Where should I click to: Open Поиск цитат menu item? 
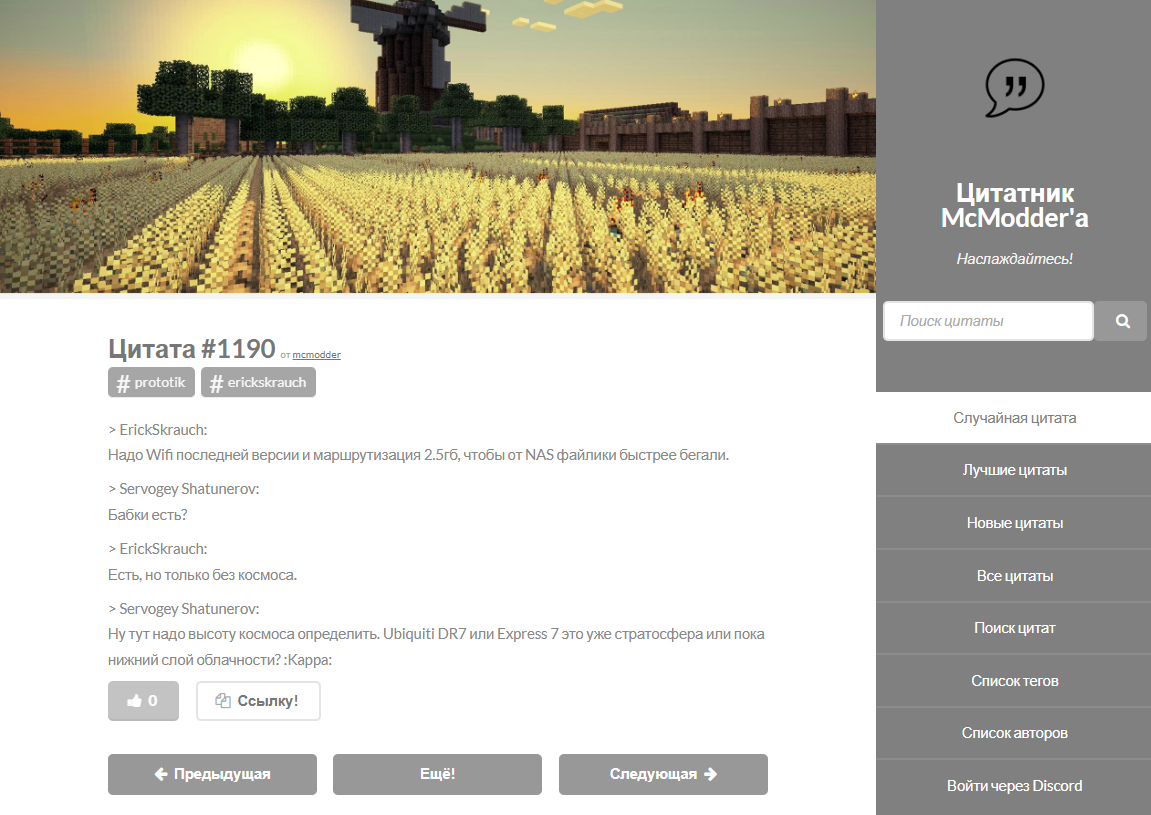point(1014,628)
